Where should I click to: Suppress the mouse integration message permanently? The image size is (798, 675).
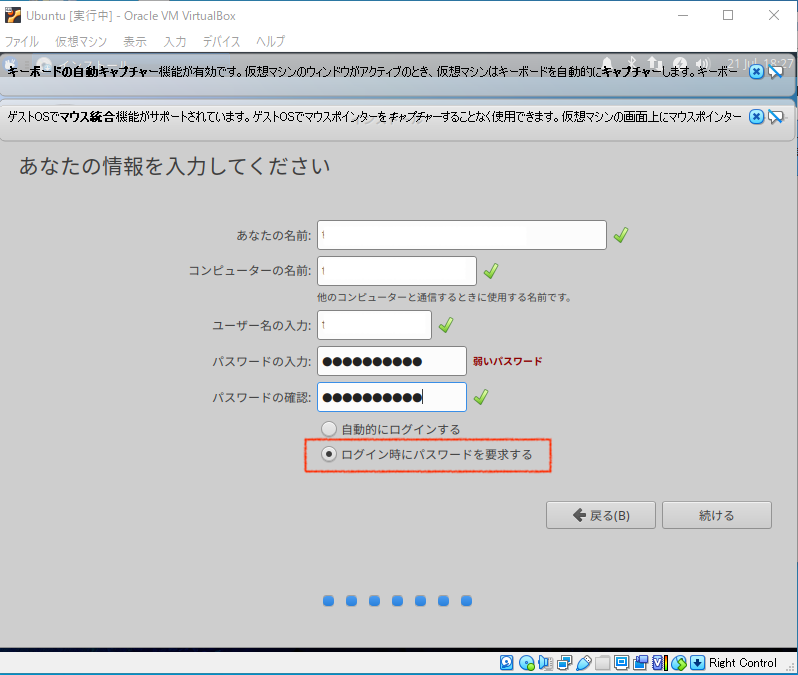tap(776, 117)
